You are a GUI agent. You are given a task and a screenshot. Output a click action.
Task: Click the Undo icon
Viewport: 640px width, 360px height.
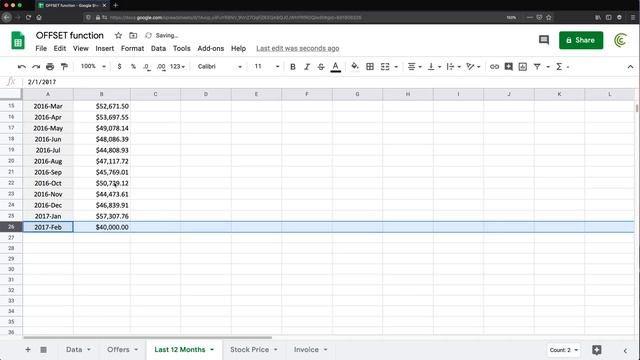point(22,67)
